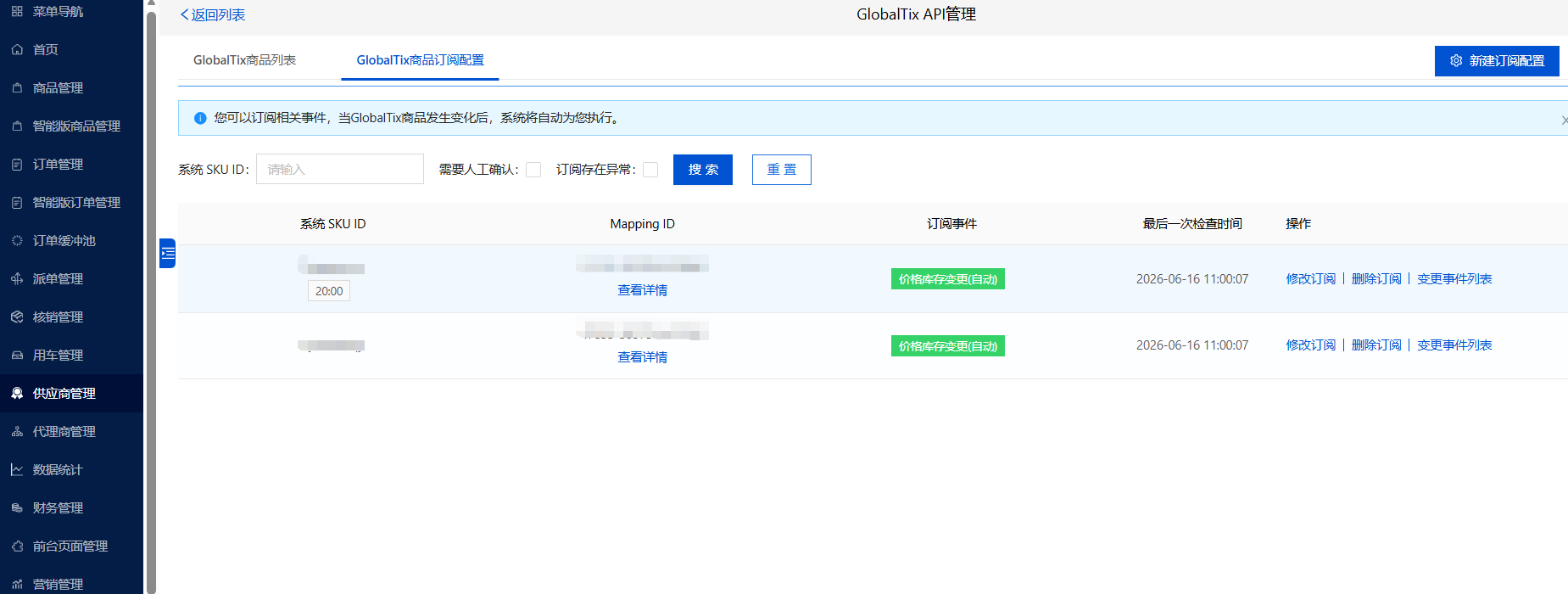Click the 菜单导航 grid icon
This screenshot has width=1568, height=594.
click(17, 12)
